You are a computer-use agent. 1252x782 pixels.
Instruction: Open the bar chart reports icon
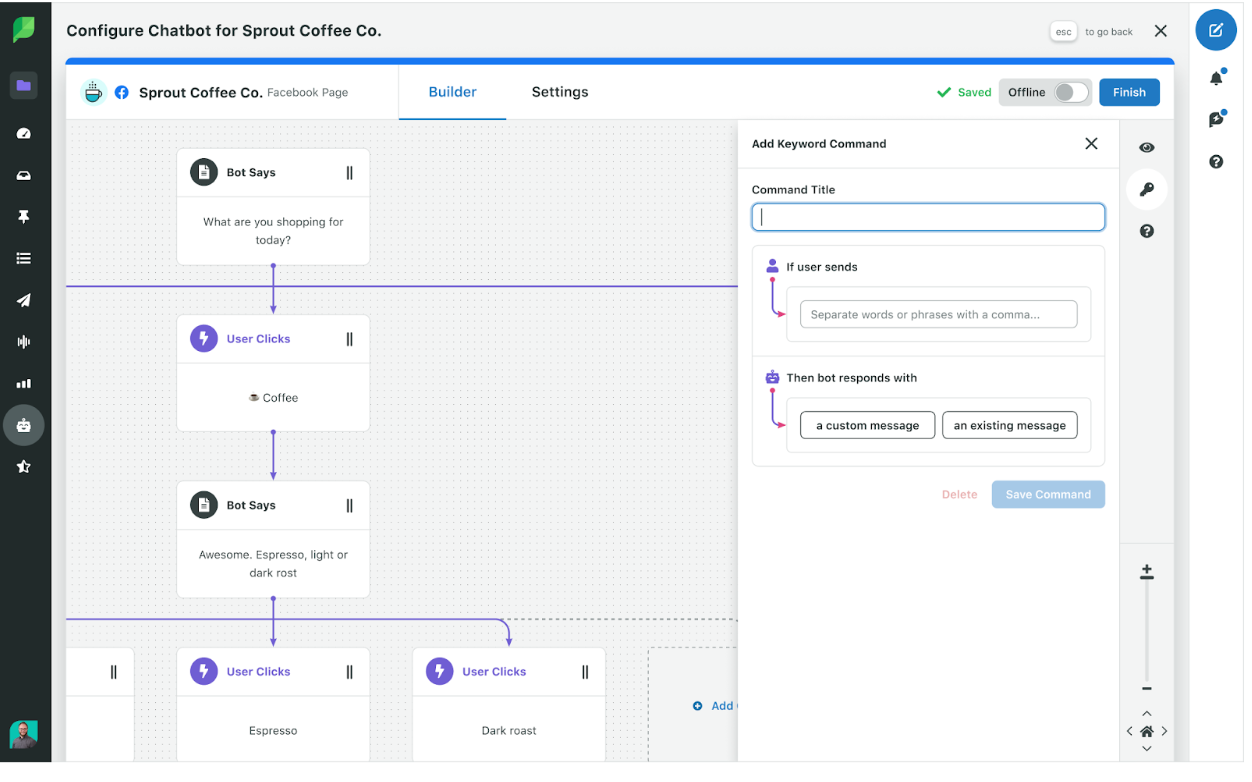[24, 383]
